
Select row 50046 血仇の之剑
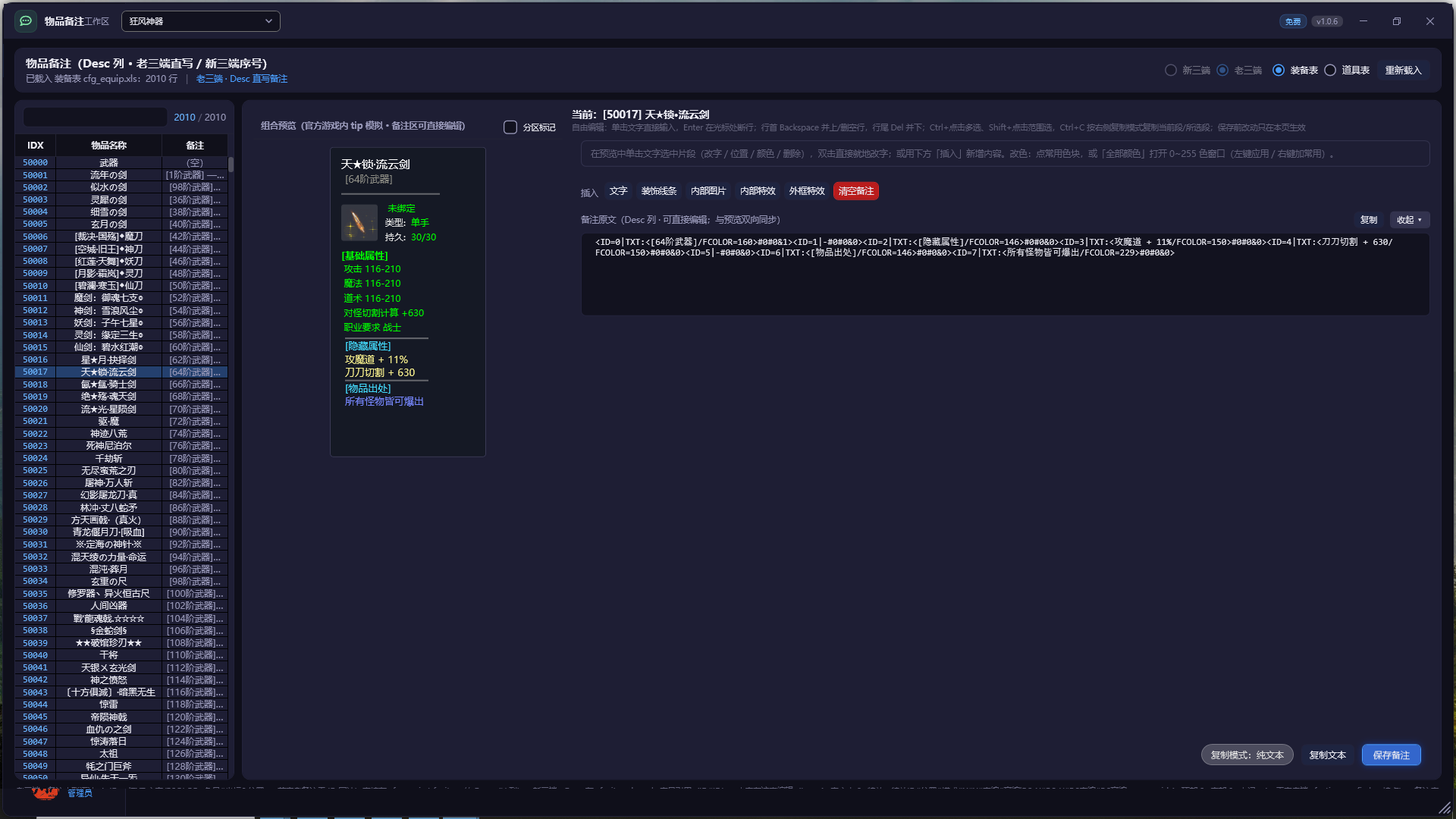pyautogui.click(x=121, y=730)
